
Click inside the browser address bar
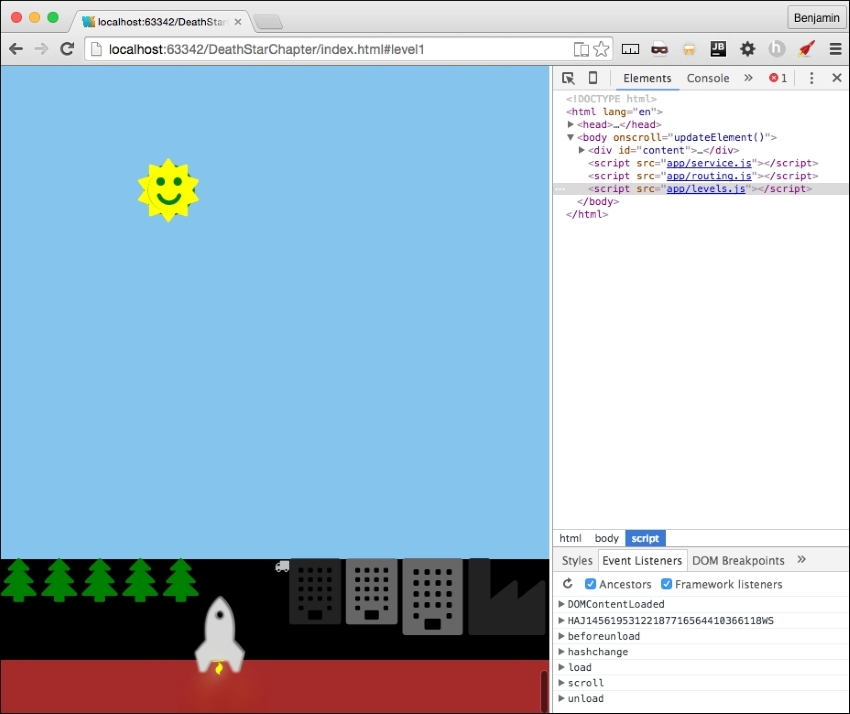click(300, 47)
